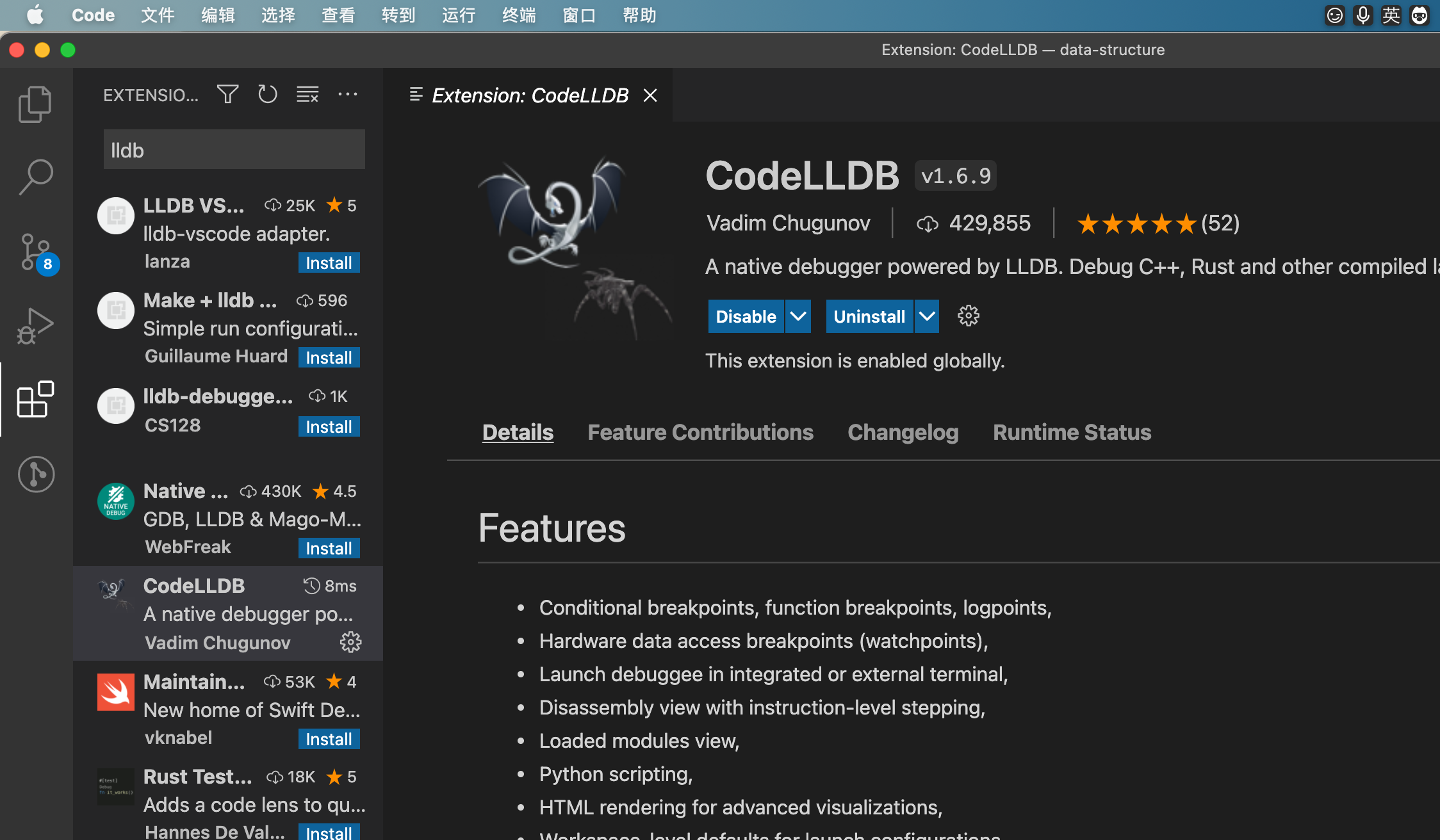Open Source Control view with badge 8
Image resolution: width=1440 pixels, height=840 pixels.
tap(35, 252)
